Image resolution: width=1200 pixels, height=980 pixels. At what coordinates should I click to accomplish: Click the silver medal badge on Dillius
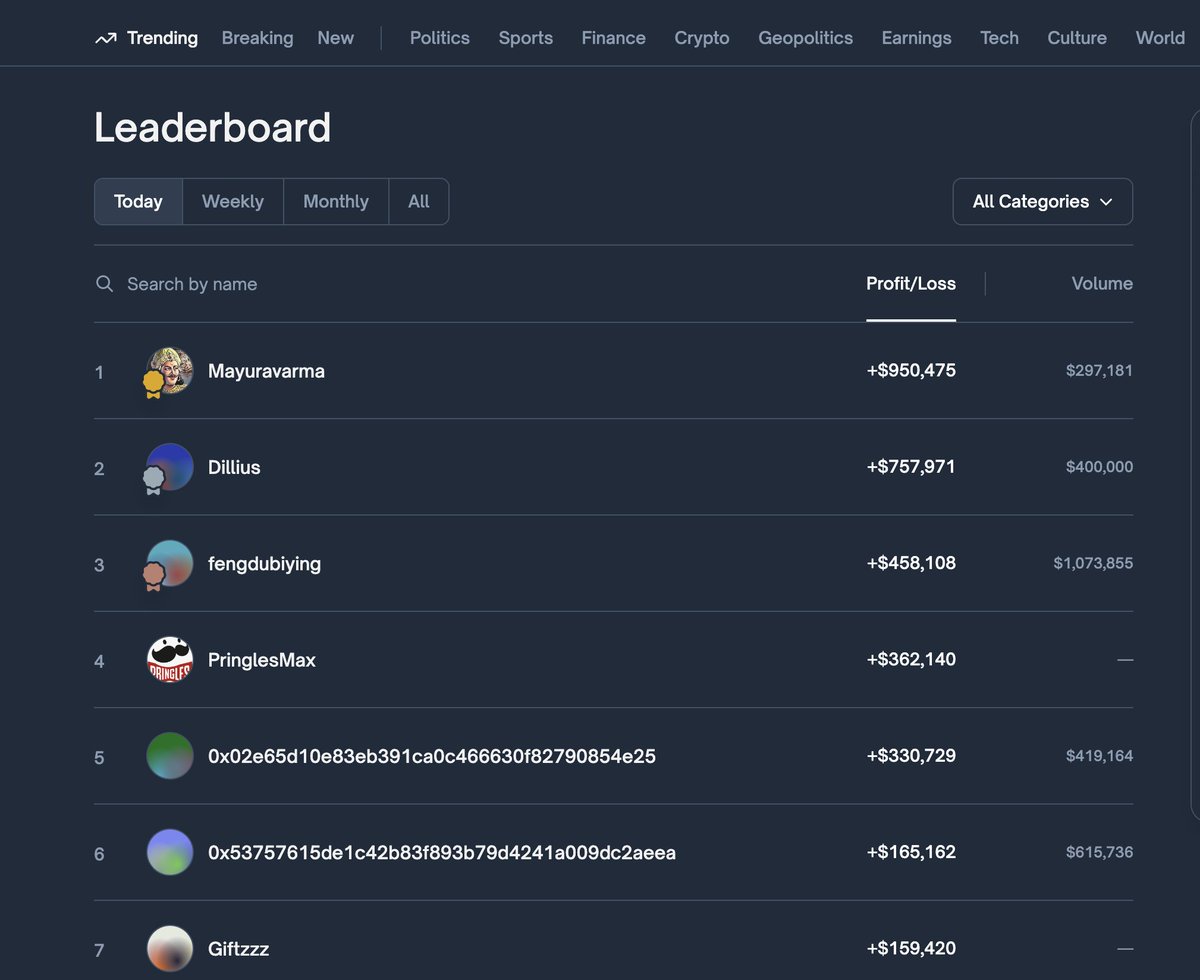pos(153,481)
